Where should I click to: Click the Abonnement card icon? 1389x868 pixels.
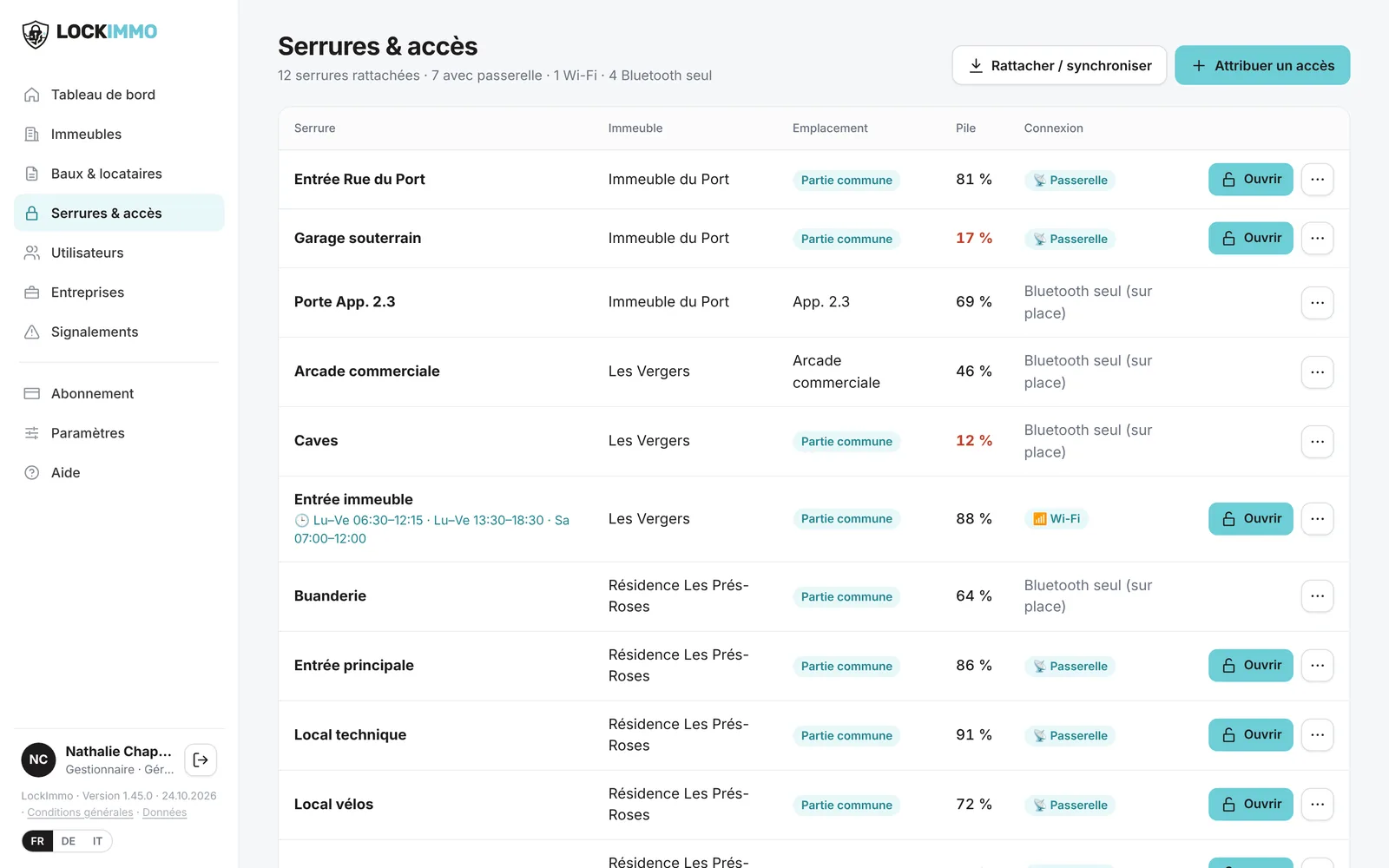[x=32, y=393]
